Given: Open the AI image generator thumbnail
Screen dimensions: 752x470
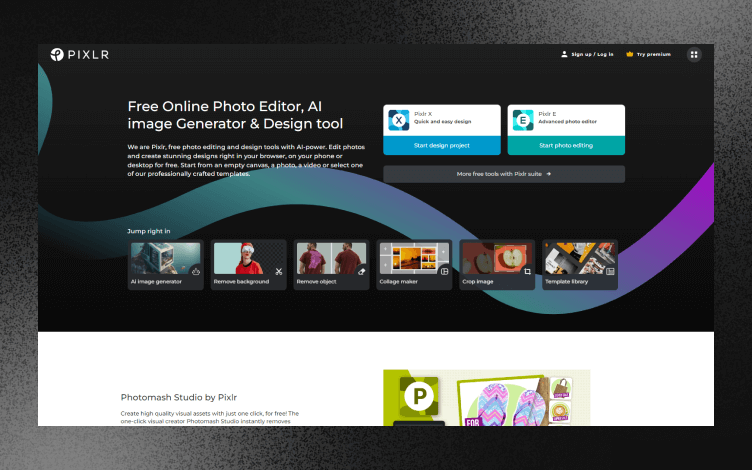Looking at the screenshot, I should 165,258.
